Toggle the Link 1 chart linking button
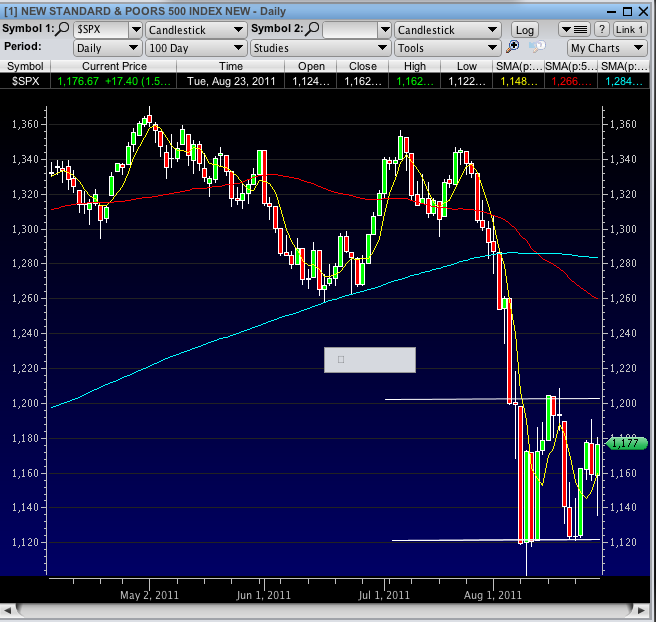The image size is (656, 622). pos(629,29)
